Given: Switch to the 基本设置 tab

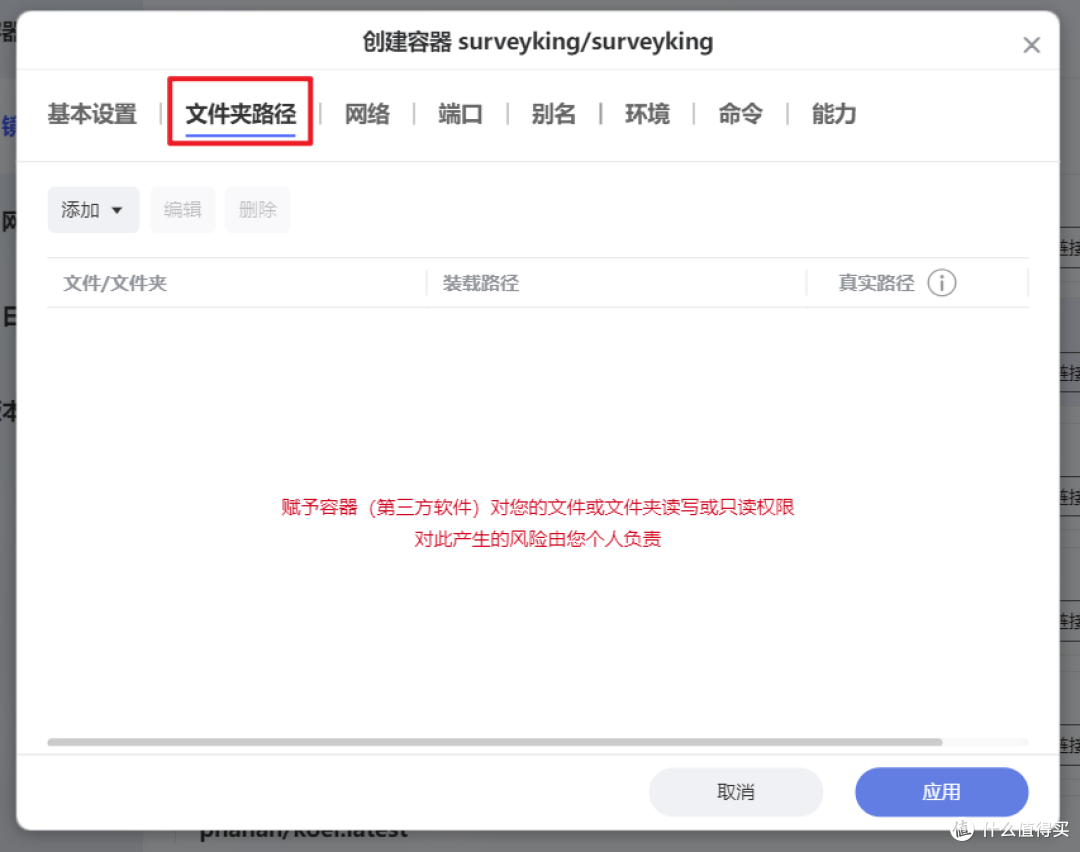Looking at the screenshot, I should (x=92, y=114).
